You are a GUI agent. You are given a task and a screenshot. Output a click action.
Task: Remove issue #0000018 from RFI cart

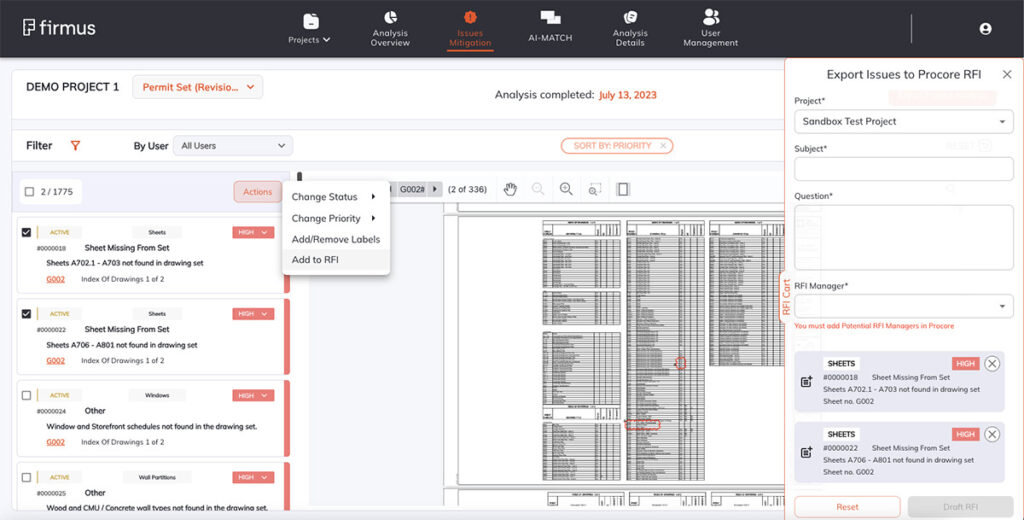click(x=992, y=363)
